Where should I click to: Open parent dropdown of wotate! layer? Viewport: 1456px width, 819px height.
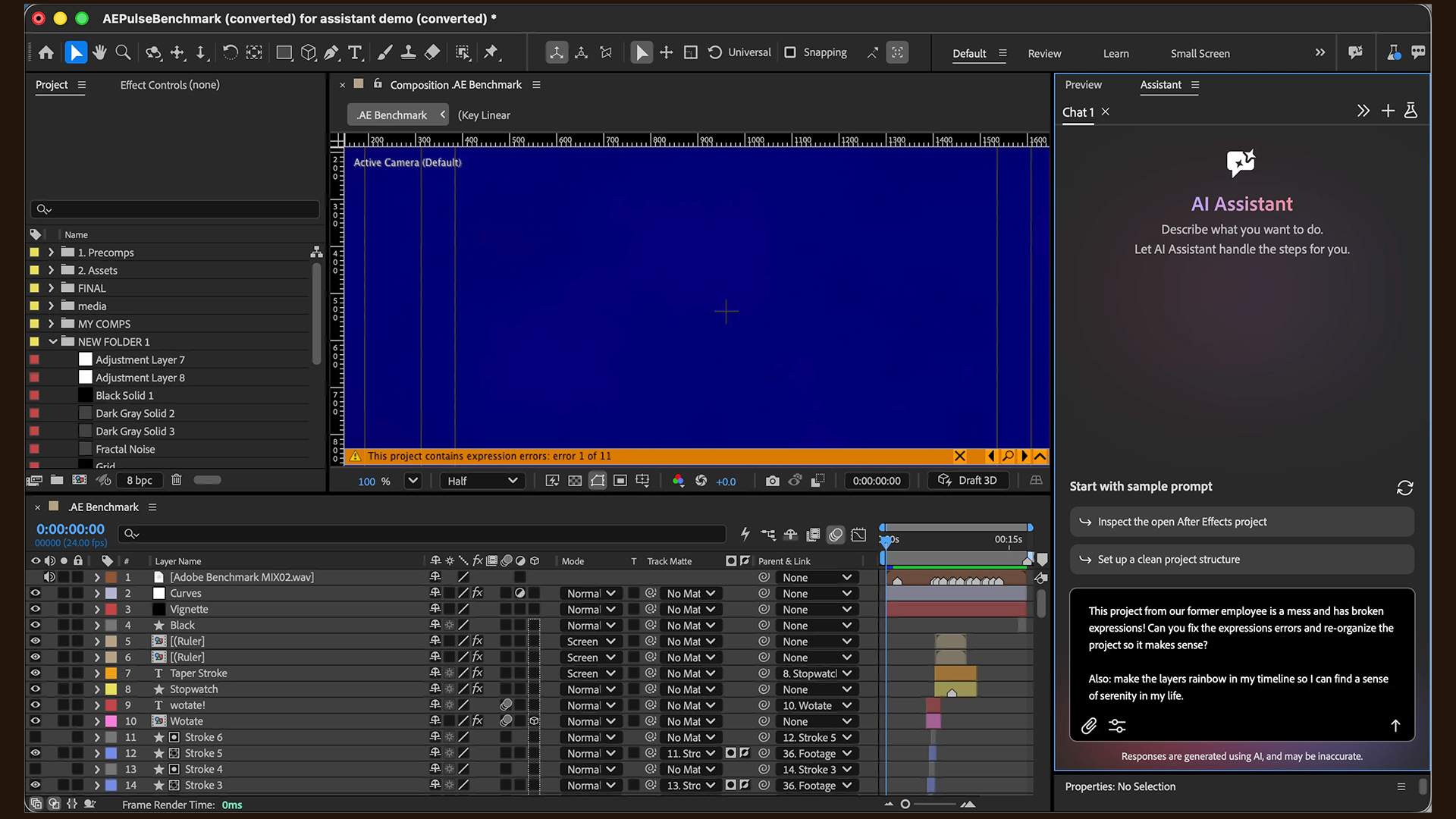817,705
